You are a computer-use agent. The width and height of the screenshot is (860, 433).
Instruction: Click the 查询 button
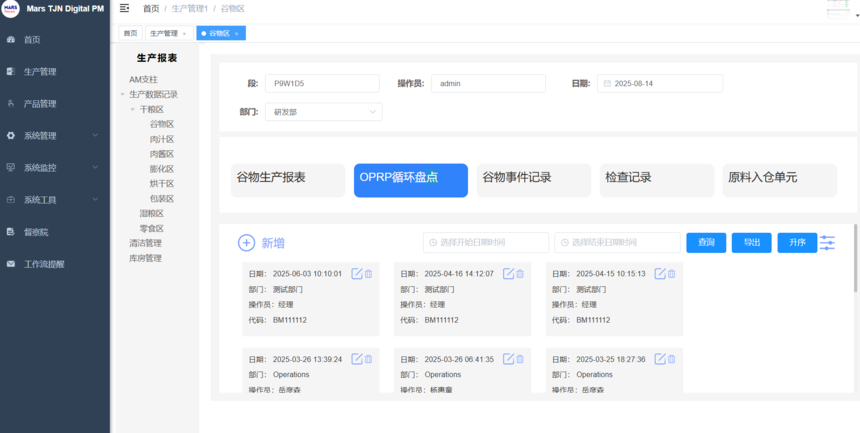pos(706,243)
